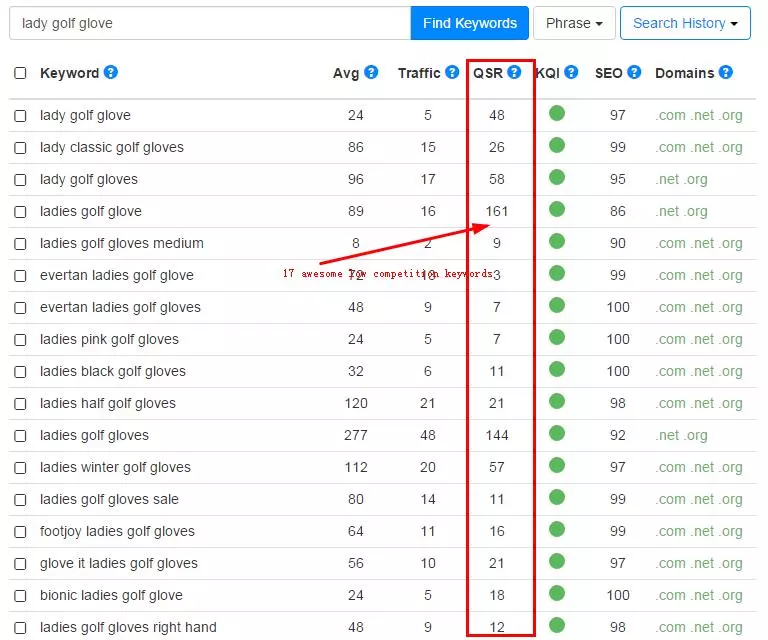The image size is (768, 640).
Task: Open the Avg column help icon
Action: point(371,72)
